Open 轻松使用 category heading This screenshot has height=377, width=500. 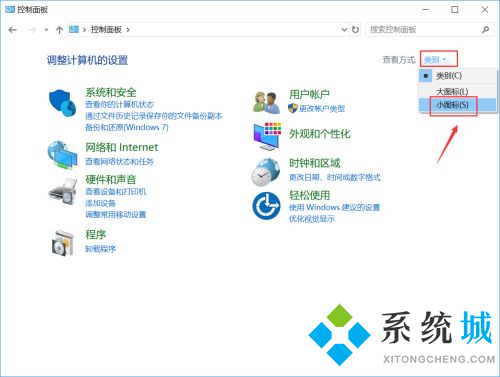point(310,195)
